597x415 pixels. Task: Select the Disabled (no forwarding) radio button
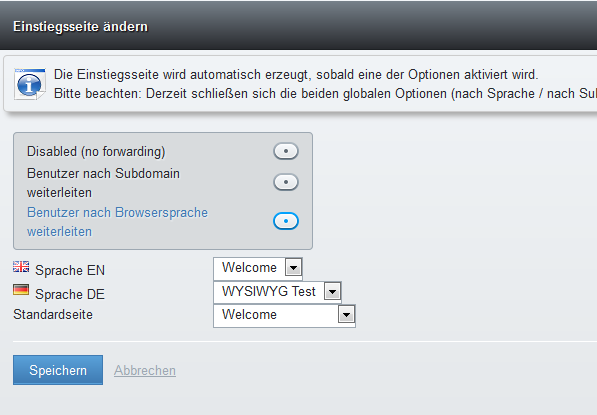286,151
